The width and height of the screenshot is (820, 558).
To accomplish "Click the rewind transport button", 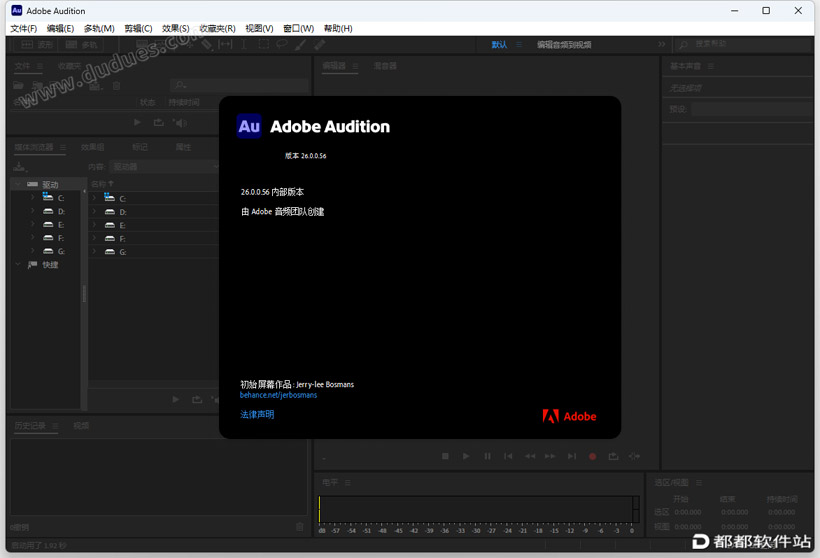I will (x=530, y=456).
